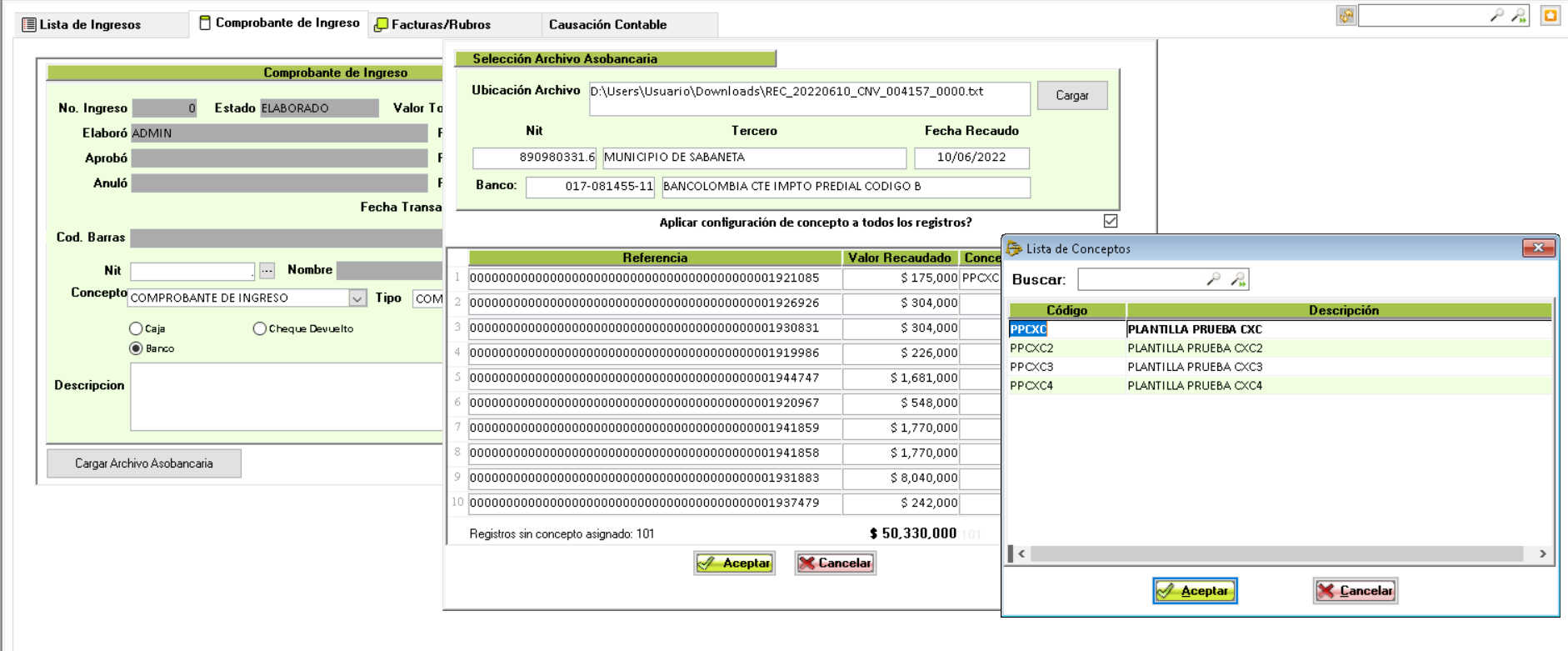Expand the Concepto dropdown
This screenshot has width=1568, height=651.
(x=357, y=298)
